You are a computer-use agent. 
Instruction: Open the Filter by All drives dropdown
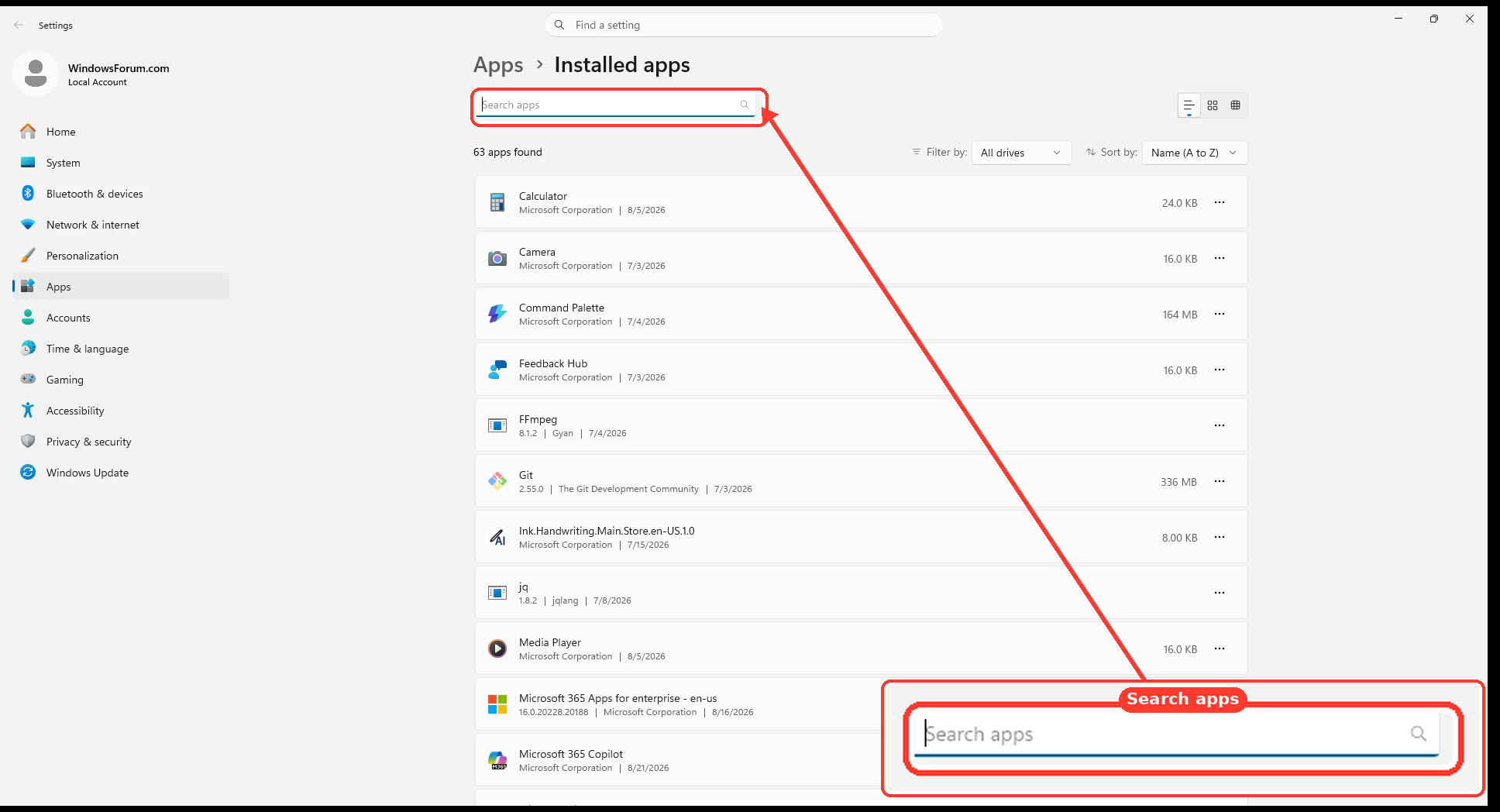coord(1021,153)
